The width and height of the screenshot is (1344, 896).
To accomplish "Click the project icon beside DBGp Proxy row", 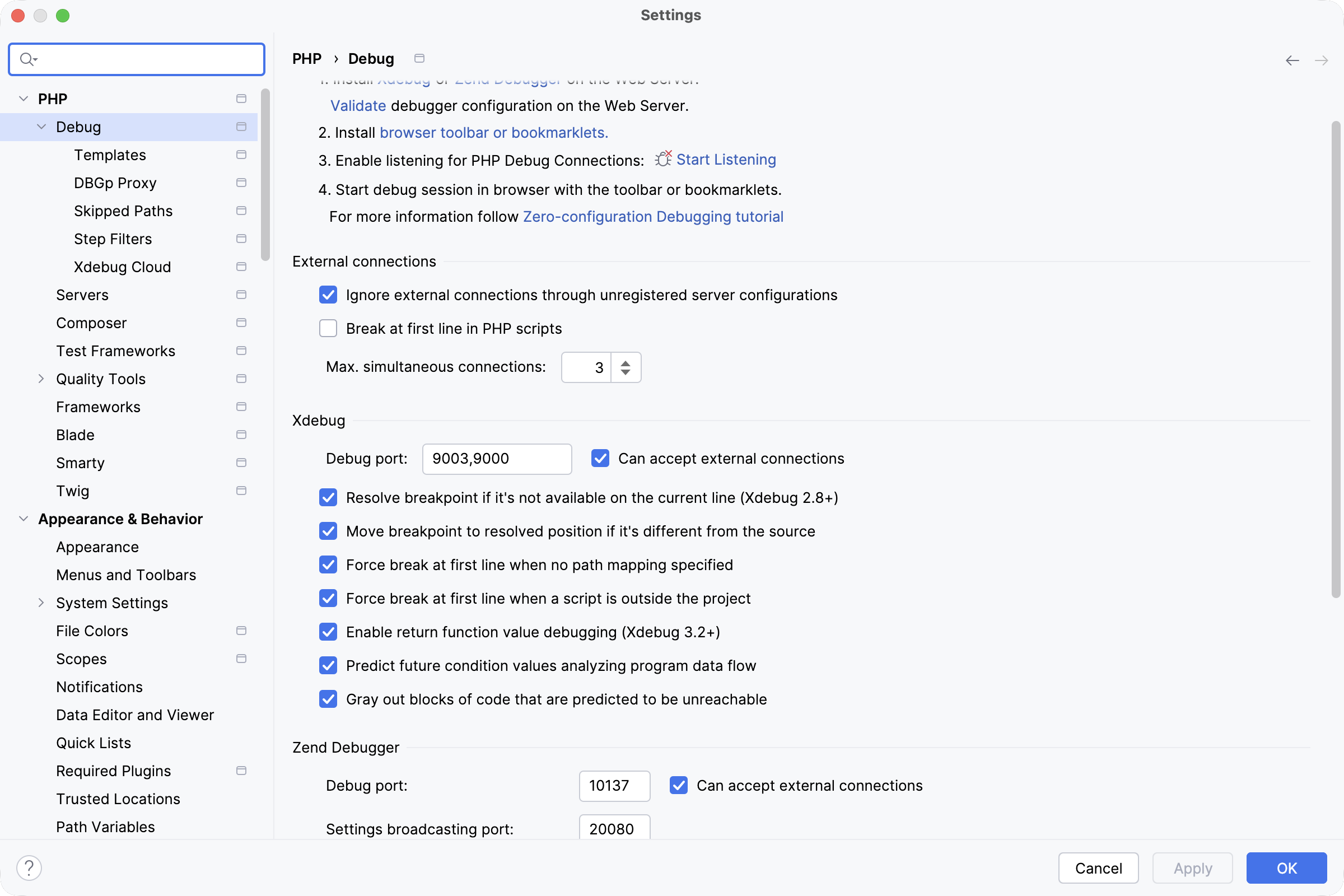I will pos(241,183).
